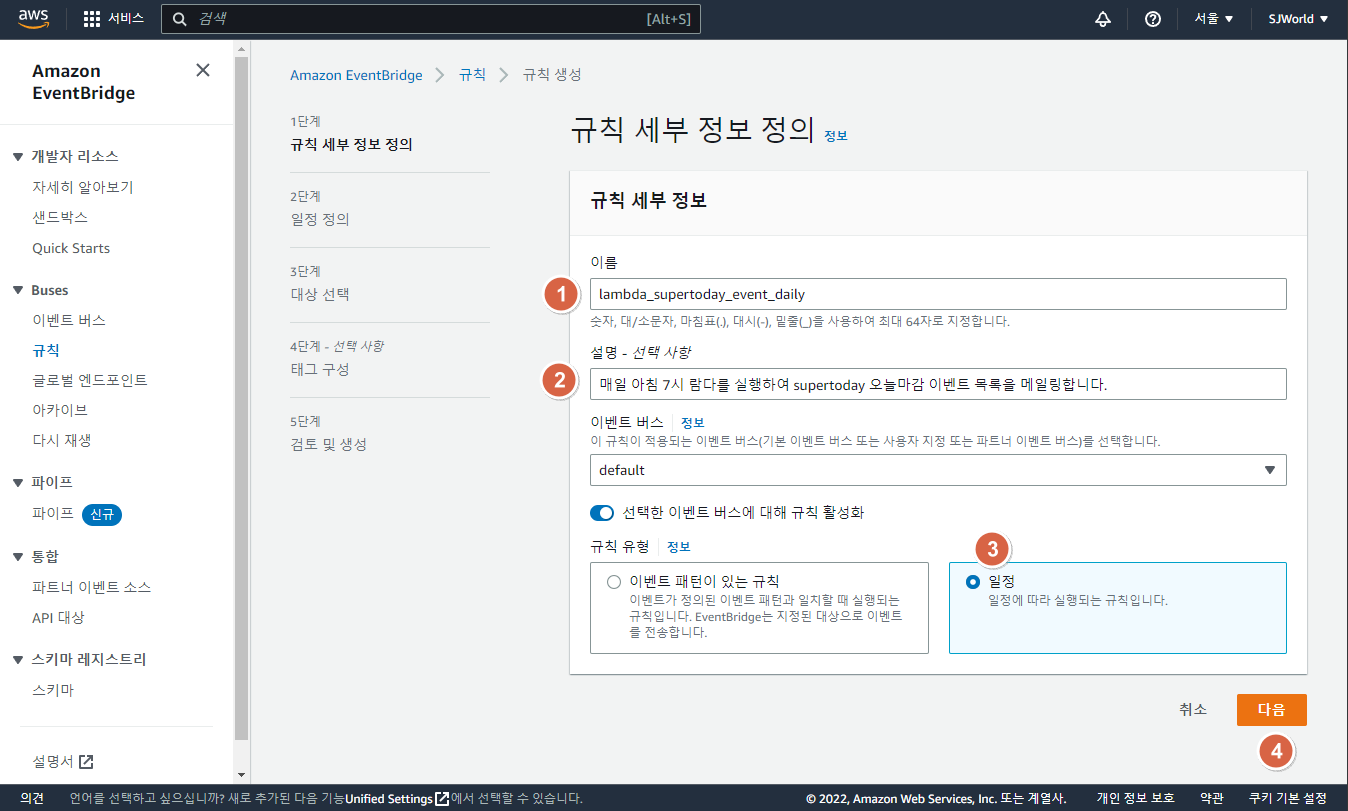Open 의견 feedback in footer
The height and width of the screenshot is (811, 1348).
tap(32, 798)
